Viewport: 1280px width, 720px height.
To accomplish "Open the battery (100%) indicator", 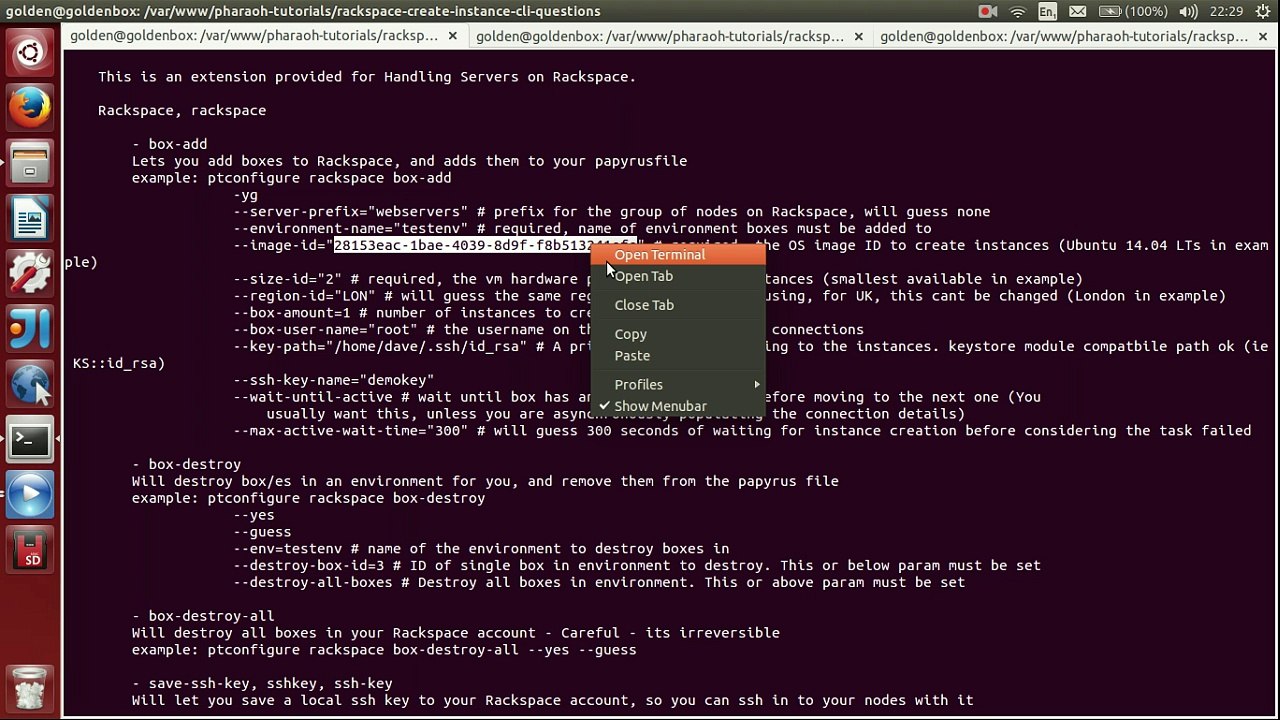I will pos(1134,11).
